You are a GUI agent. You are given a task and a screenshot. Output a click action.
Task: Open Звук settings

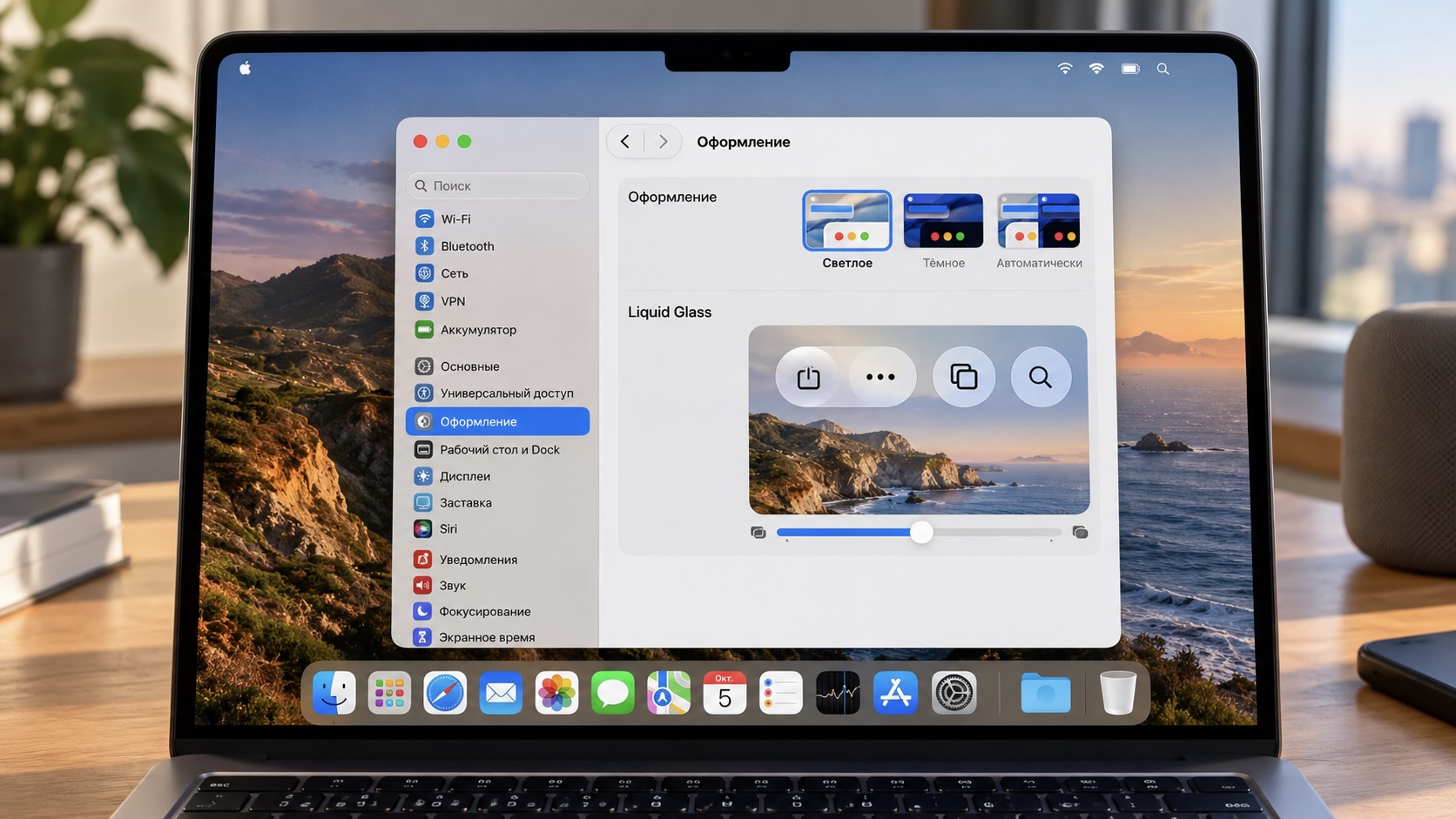tap(497, 586)
